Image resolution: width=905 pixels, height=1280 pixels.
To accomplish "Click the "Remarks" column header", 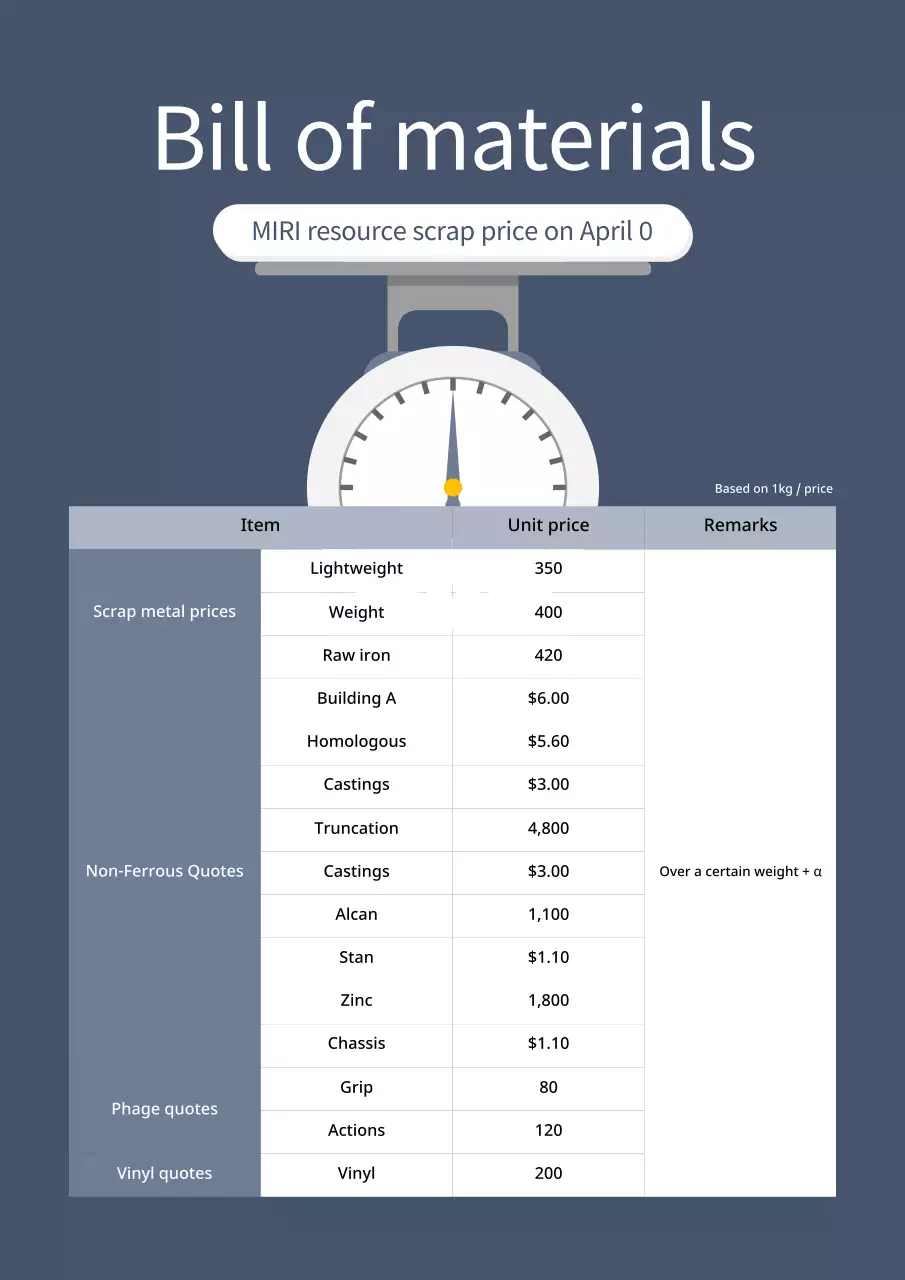I will [740, 526].
